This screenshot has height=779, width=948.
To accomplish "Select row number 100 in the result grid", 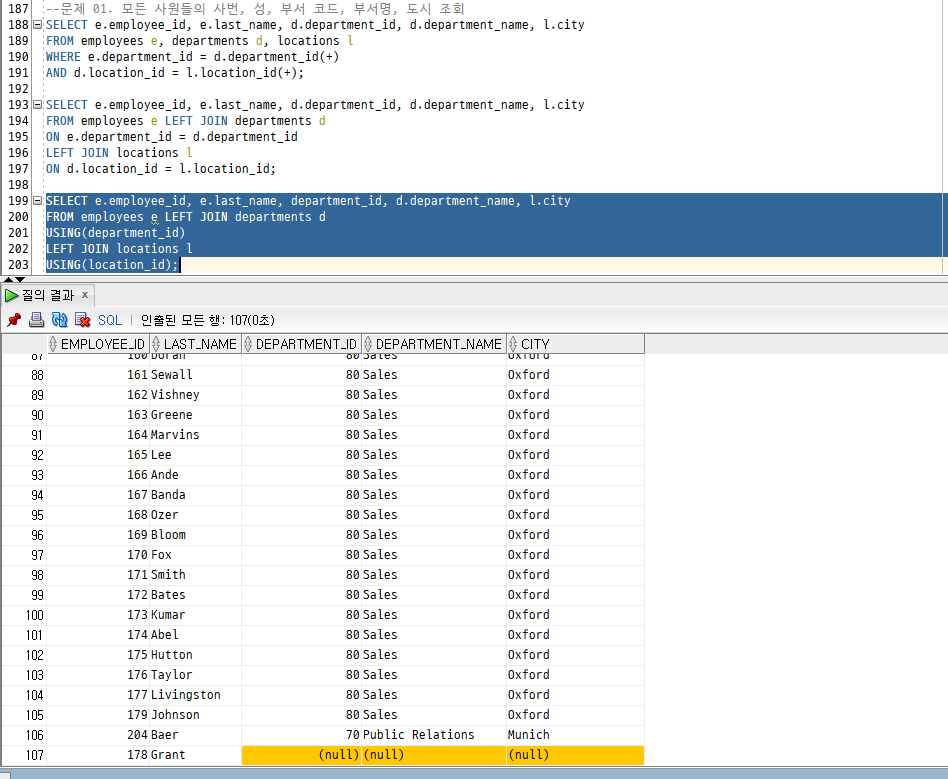I will tap(24, 614).
